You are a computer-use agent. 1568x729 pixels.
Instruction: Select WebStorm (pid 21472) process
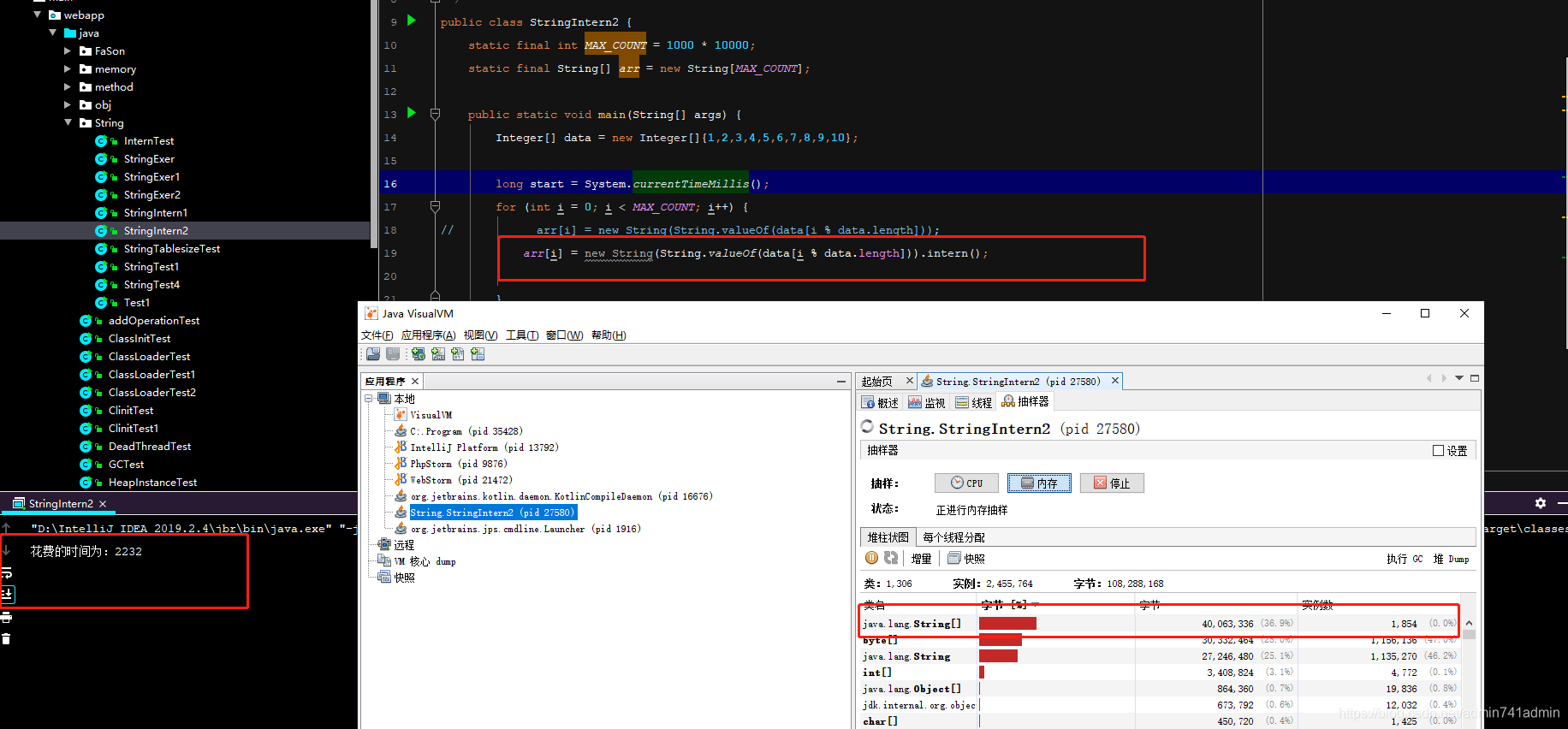pyautogui.click(x=461, y=480)
